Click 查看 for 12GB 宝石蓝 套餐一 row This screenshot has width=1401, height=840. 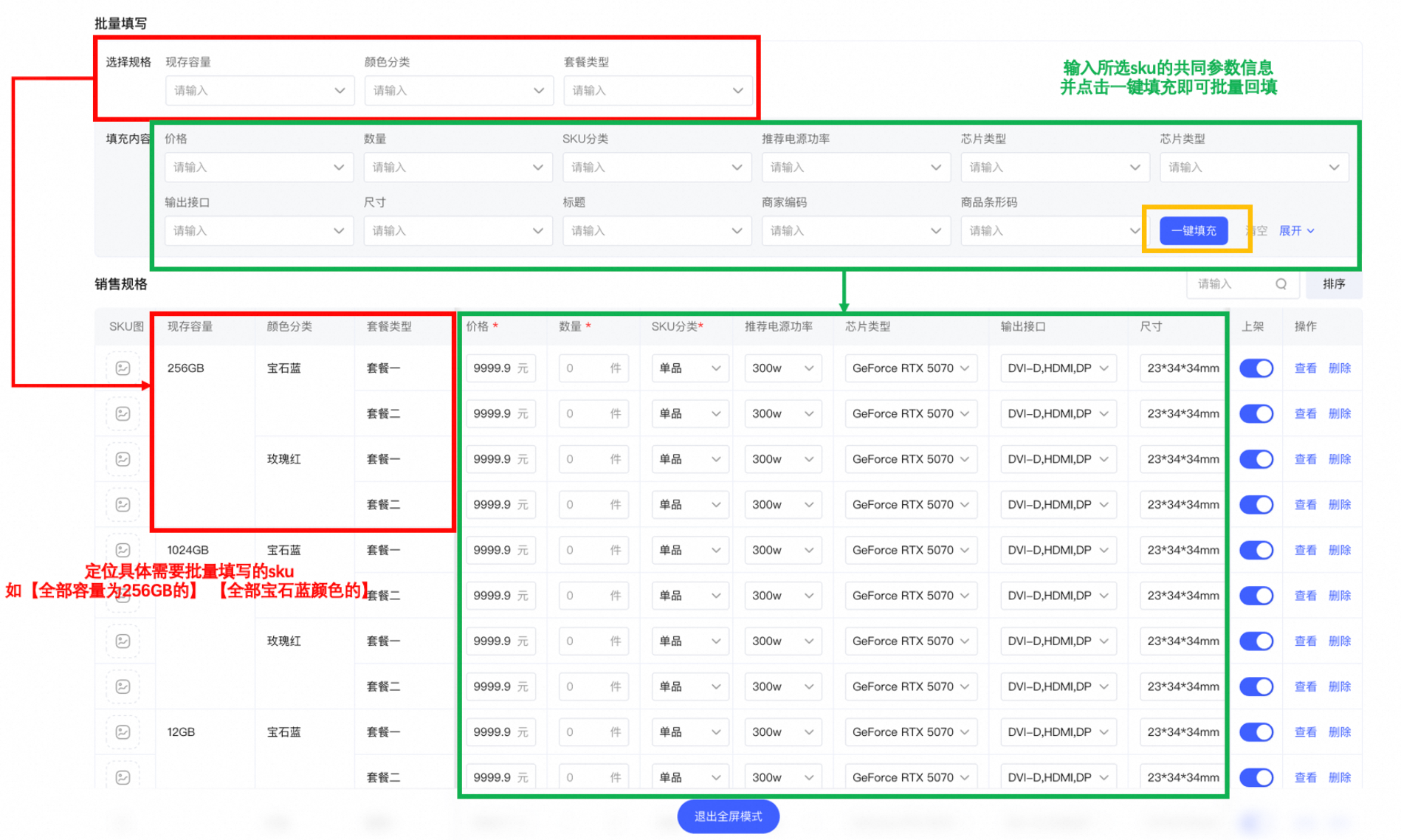(1305, 732)
